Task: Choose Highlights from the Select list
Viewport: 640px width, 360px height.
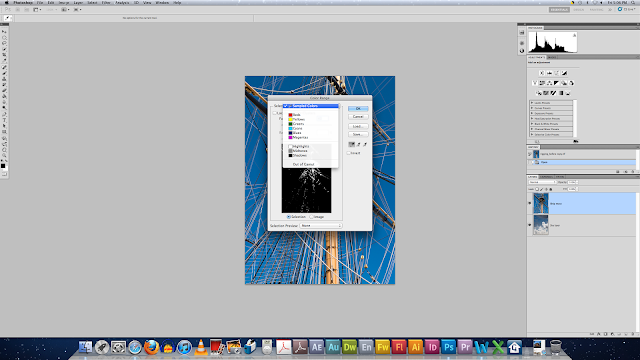Action: [311, 146]
